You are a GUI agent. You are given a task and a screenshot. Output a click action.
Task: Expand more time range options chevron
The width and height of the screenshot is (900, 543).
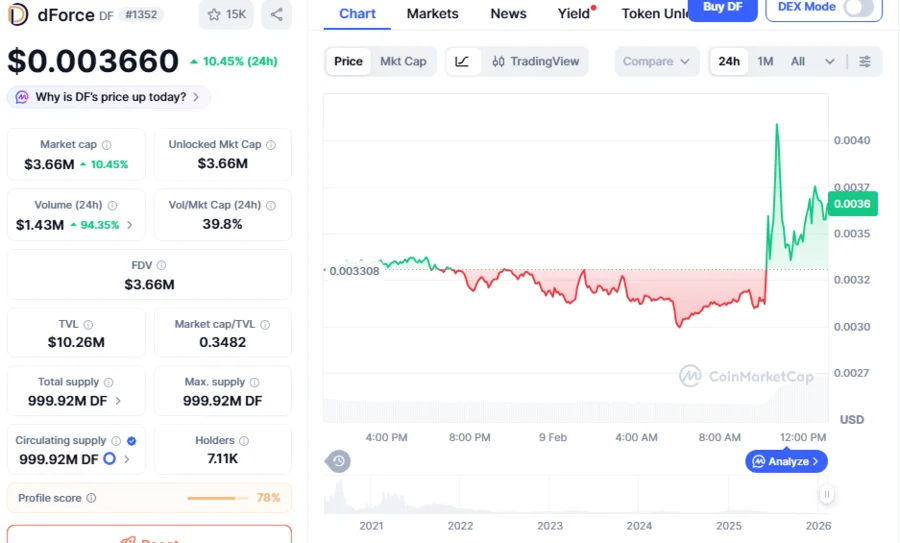829,61
